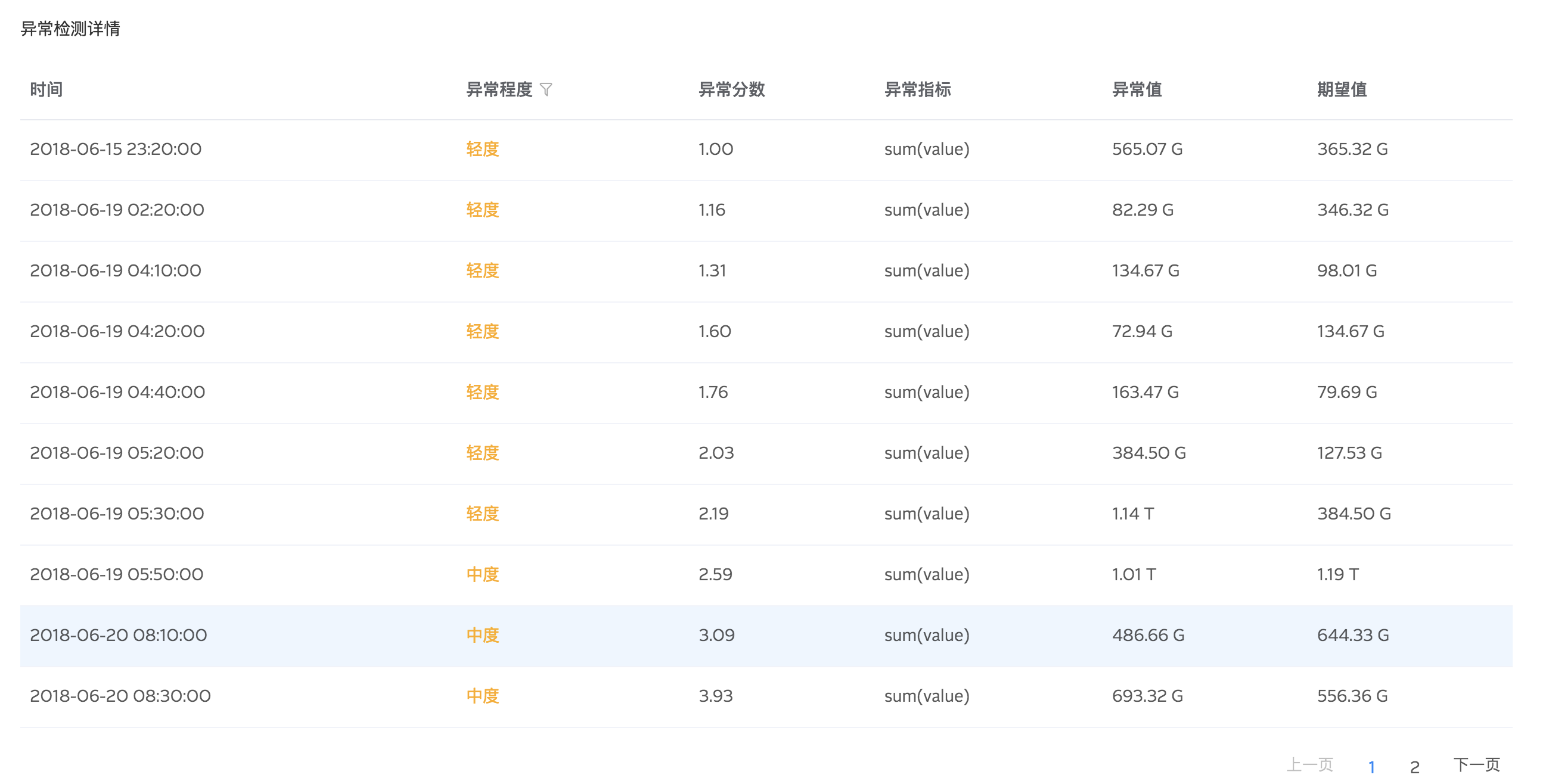Click expected value 79.69 G
1552x784 pixels.
1346,392
